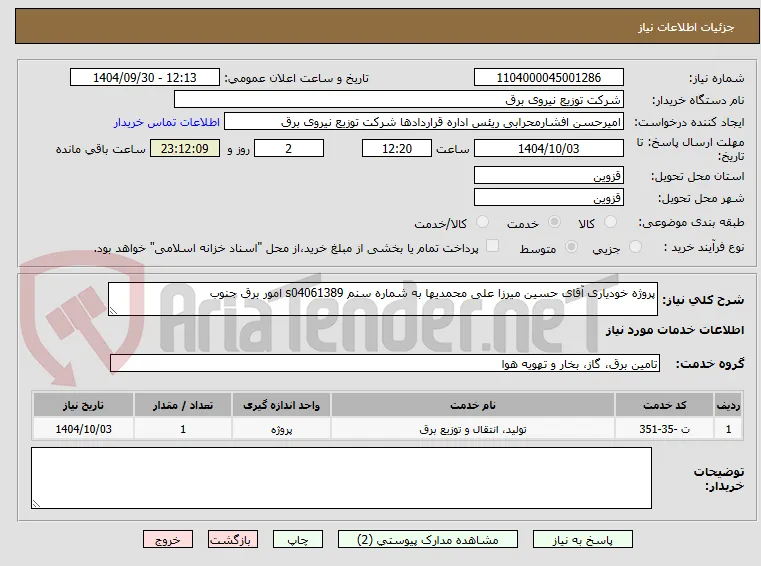761x566 pixels.
Task: Toggle the Islamic treasury payment checkbox
Action: click(x=492, y=246)
